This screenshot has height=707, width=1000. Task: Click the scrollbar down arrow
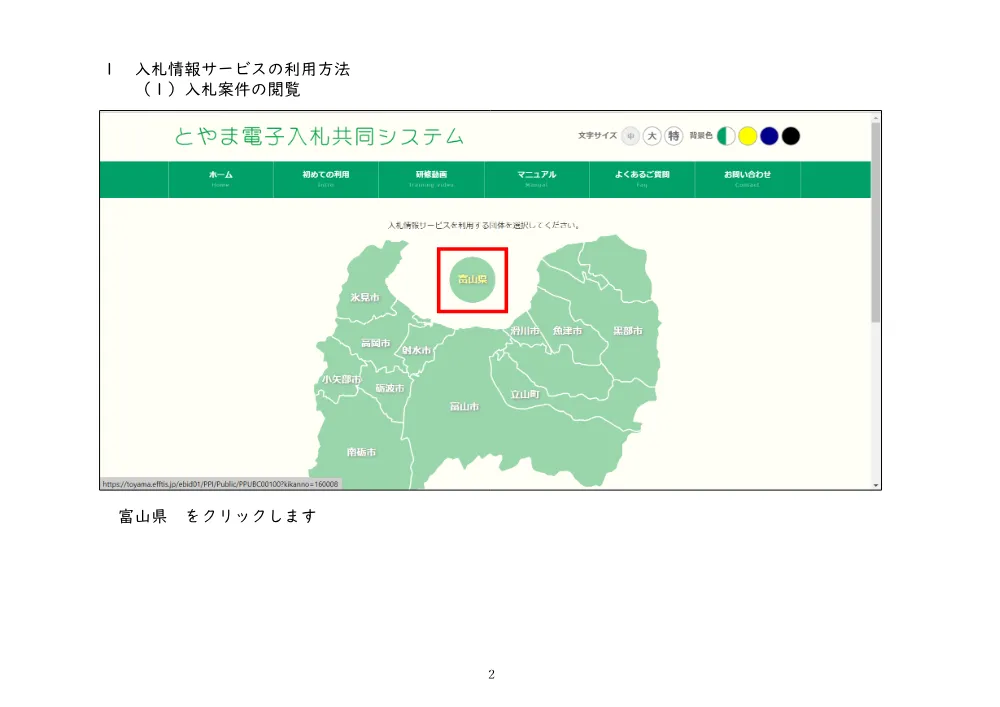(x=876, y=485)
